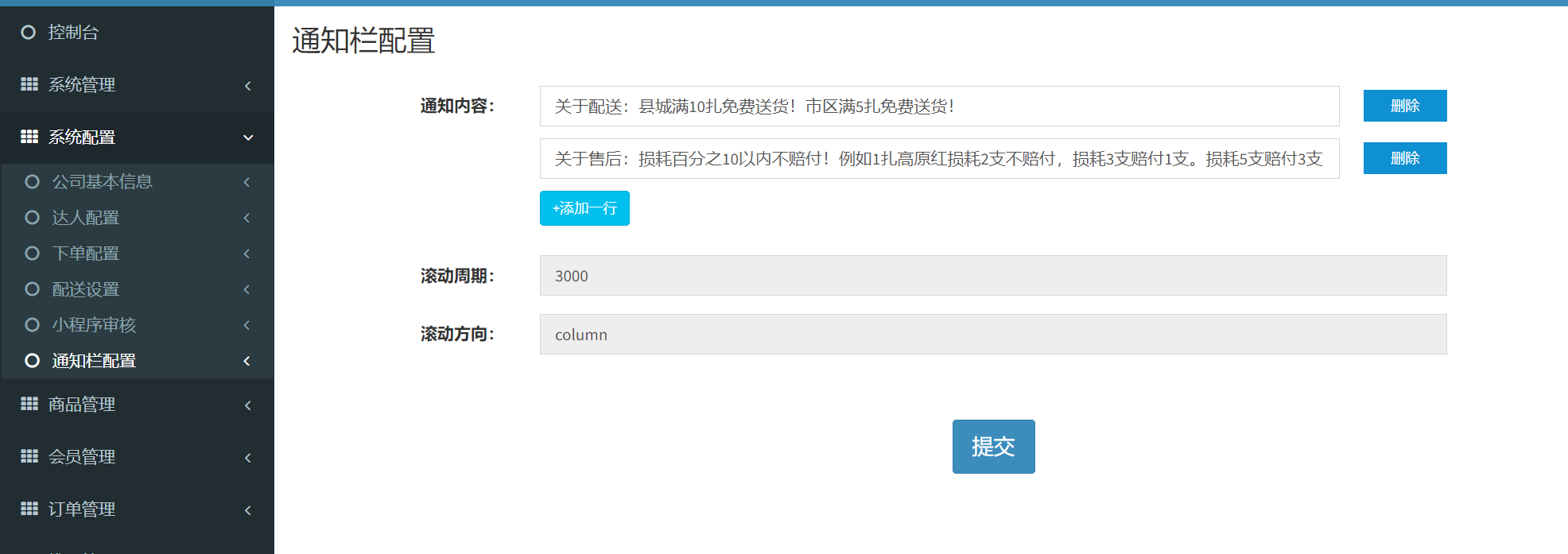Viewport: 1568px width, 554px height.
Task: Expand the 达人配置 submenu arrow
Action: pos(246,218)
